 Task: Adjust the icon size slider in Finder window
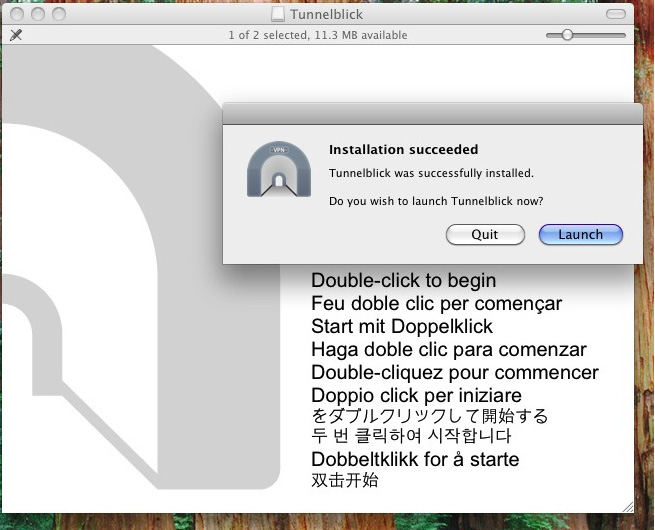(586, 35)
